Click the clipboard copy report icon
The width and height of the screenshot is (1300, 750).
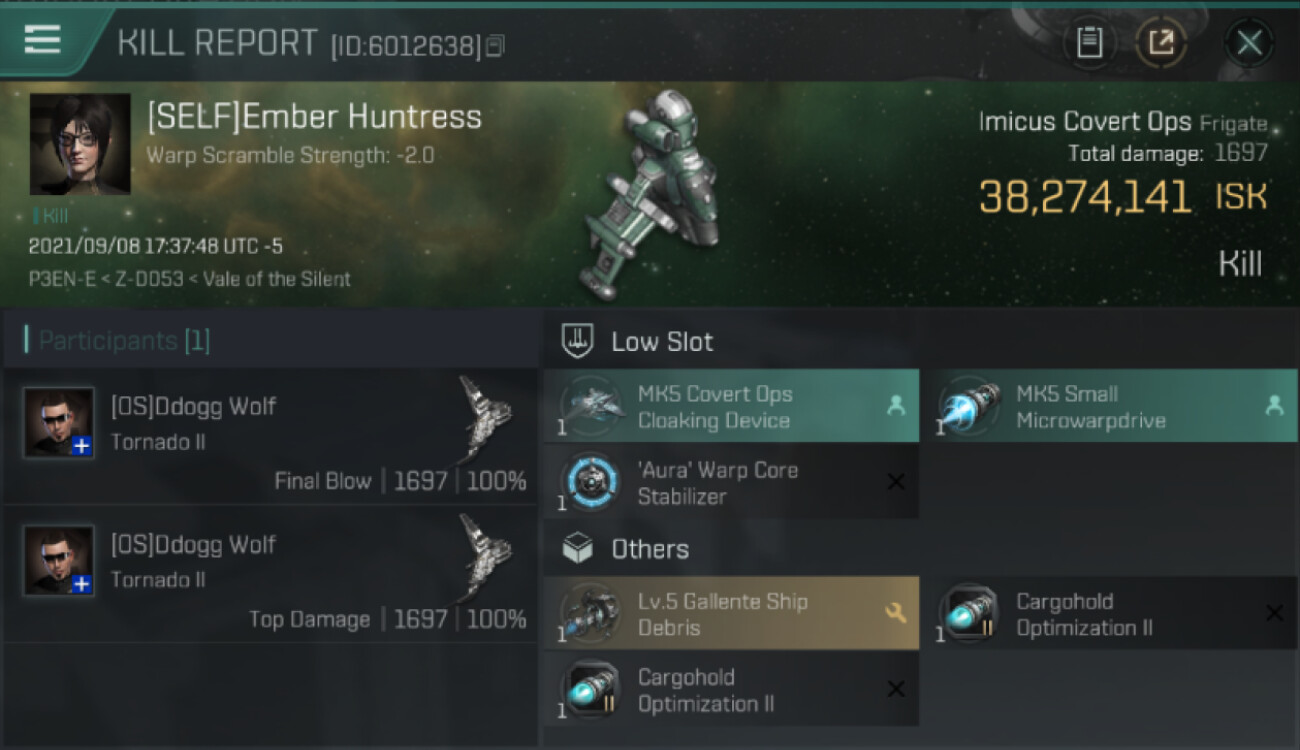1089,43
